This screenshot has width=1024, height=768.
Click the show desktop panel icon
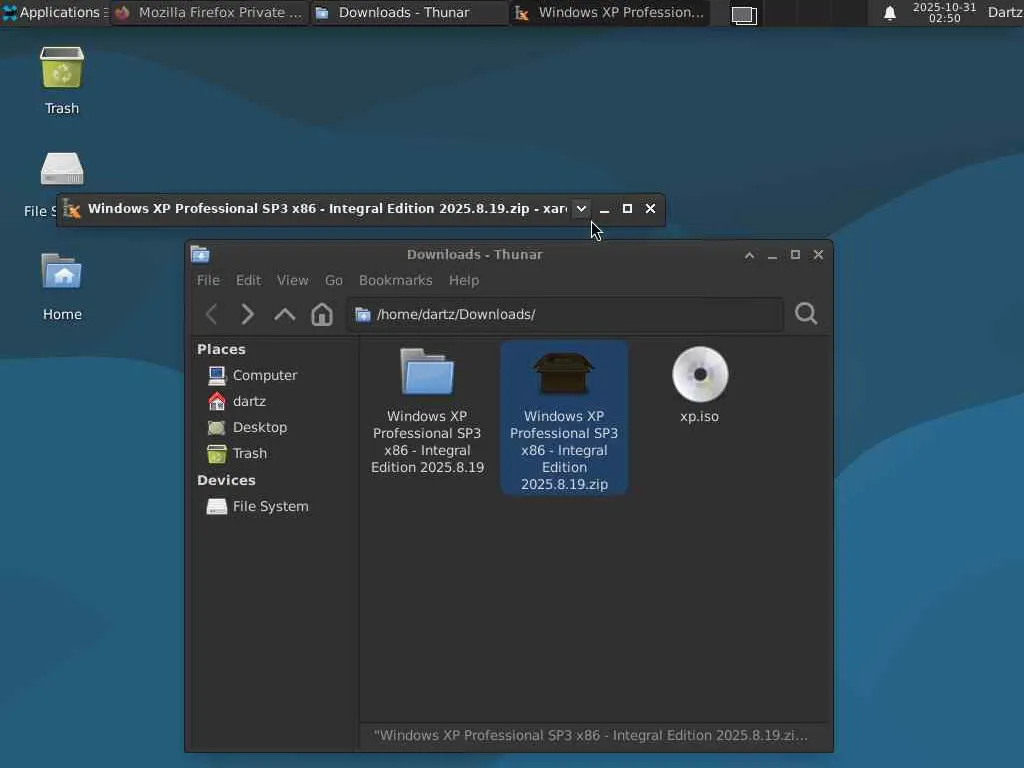pos(744,14)
